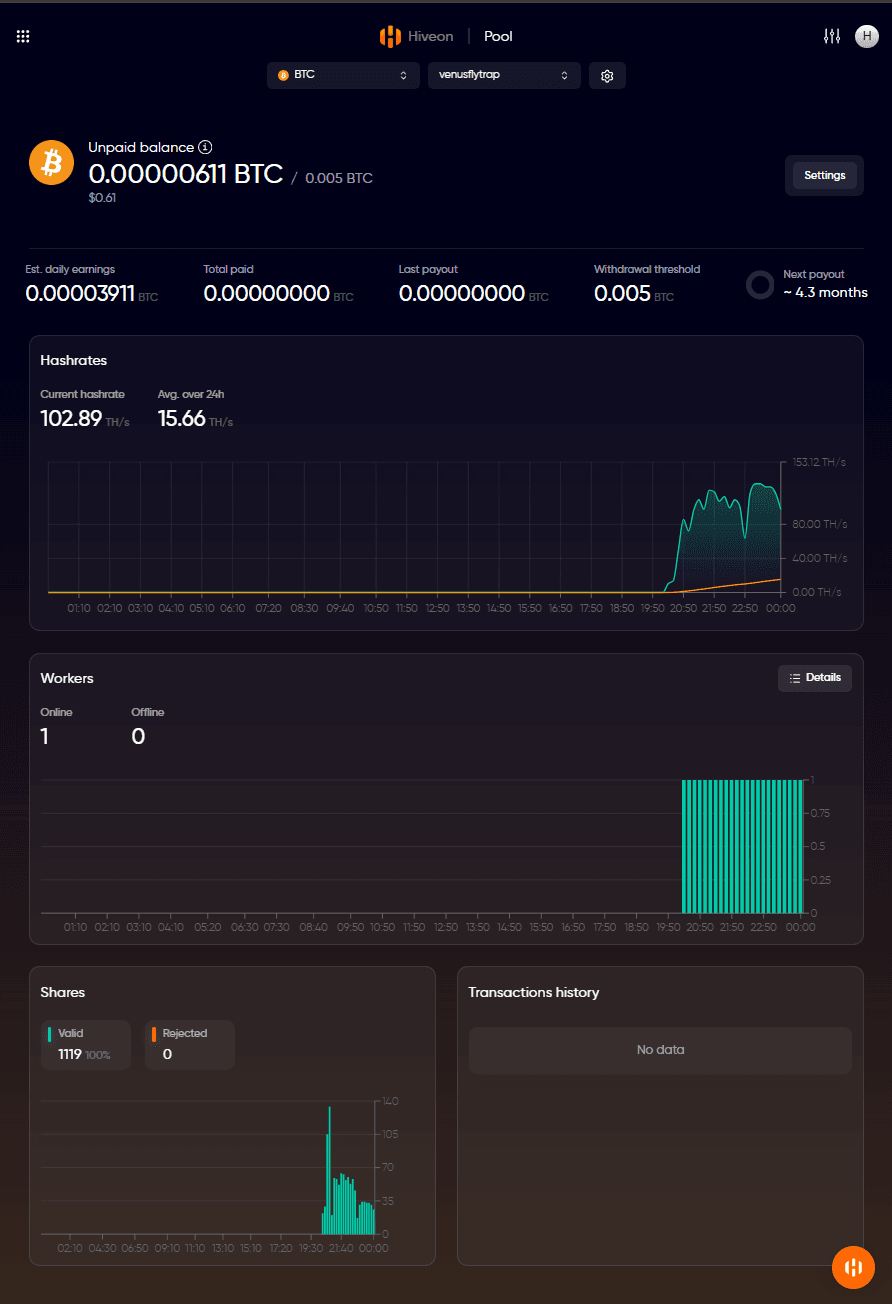892x1304 pixels.
Task: Click the Next payout progress circle
Action: 758,285
